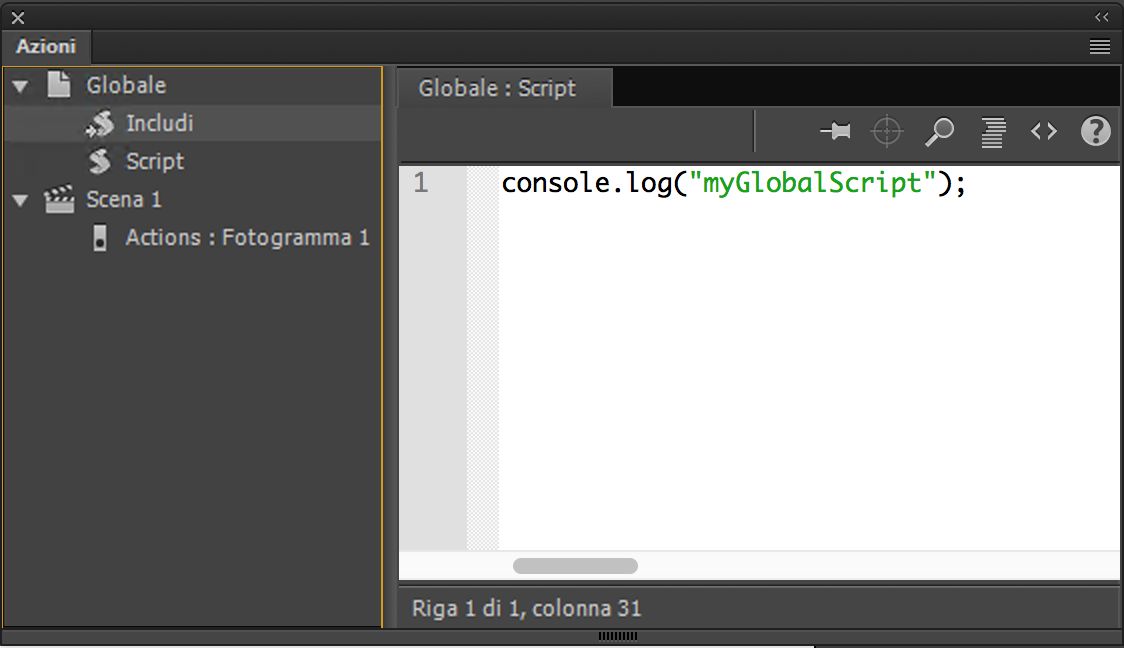1124x648 pixels.
Task: Open Help with the question mark icon
Action: click(1096, 131)
